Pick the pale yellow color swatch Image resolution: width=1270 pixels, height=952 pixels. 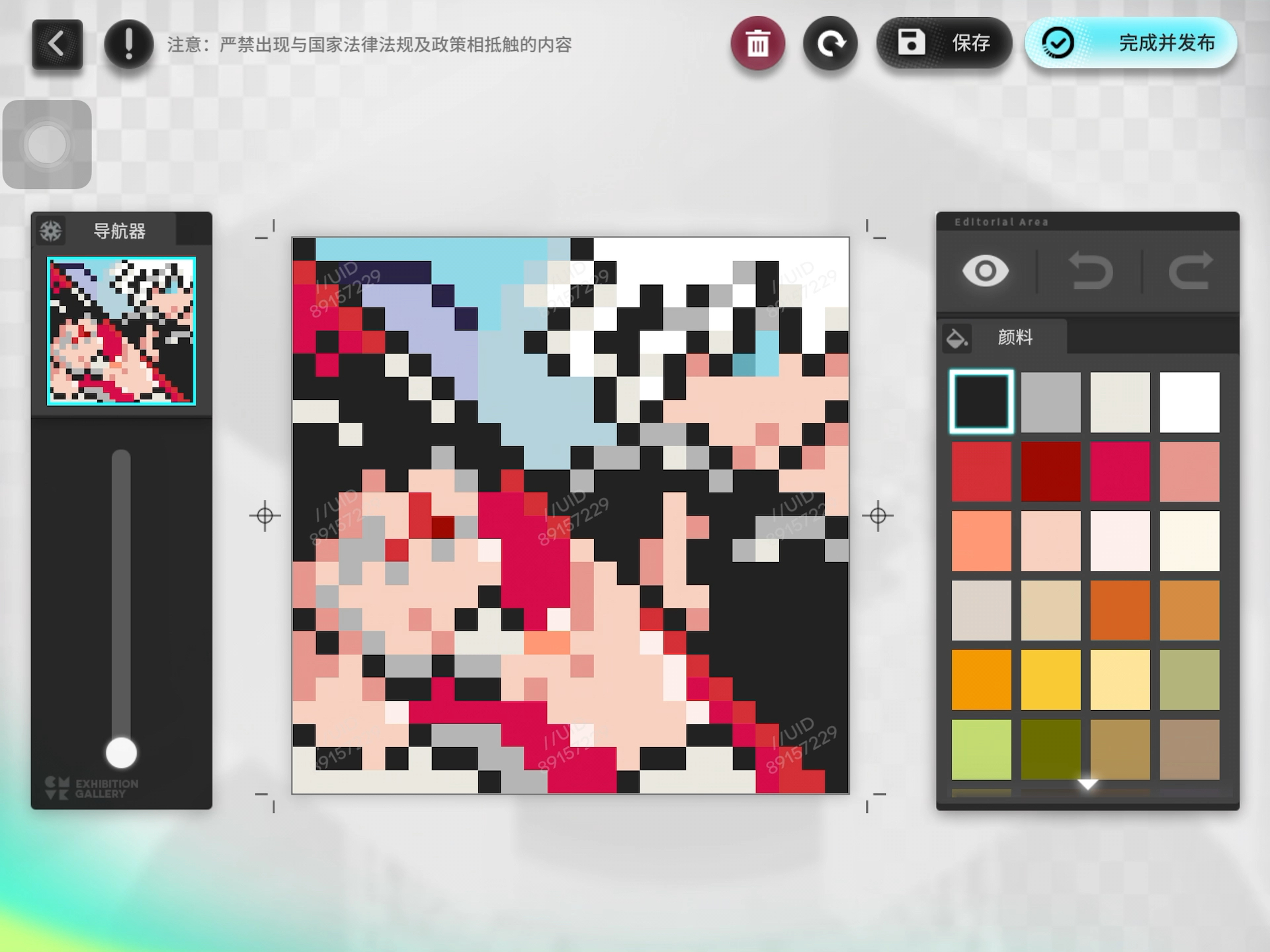coord(1121,680)
